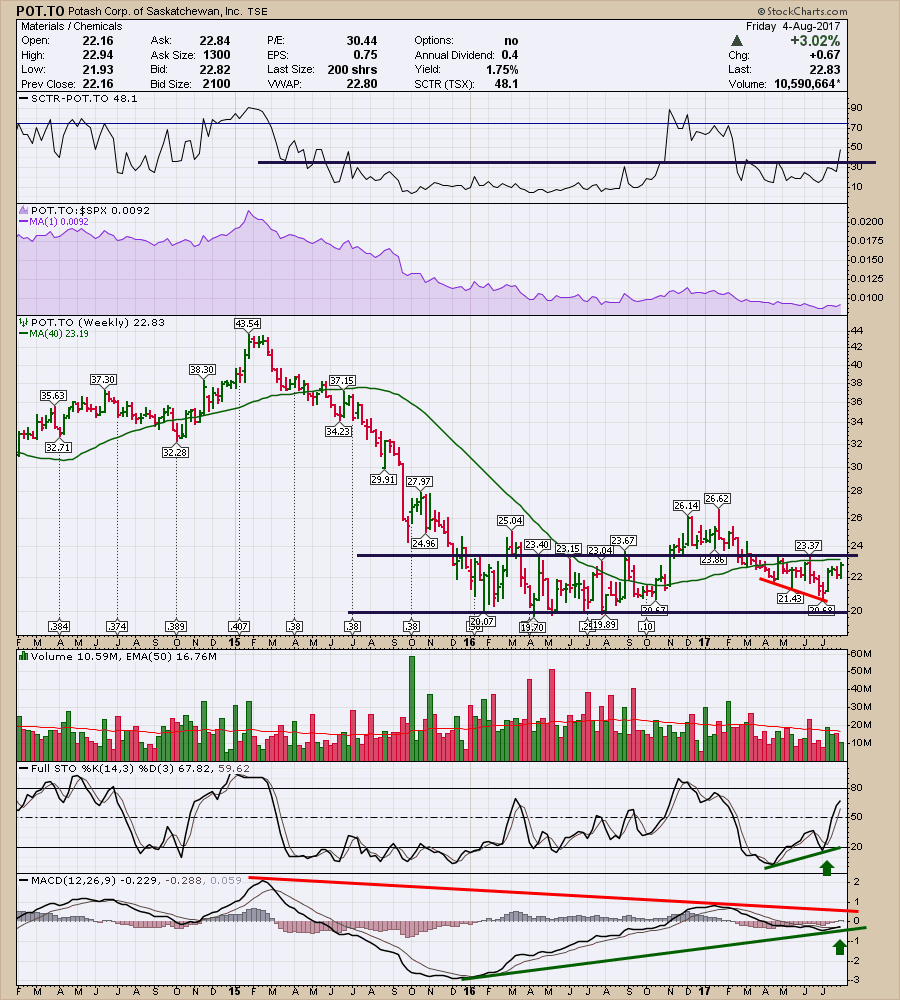The height and width of the screenshot is (1000, 900).
Task: Click the .407 dividend marker
Action: point(239,626)
